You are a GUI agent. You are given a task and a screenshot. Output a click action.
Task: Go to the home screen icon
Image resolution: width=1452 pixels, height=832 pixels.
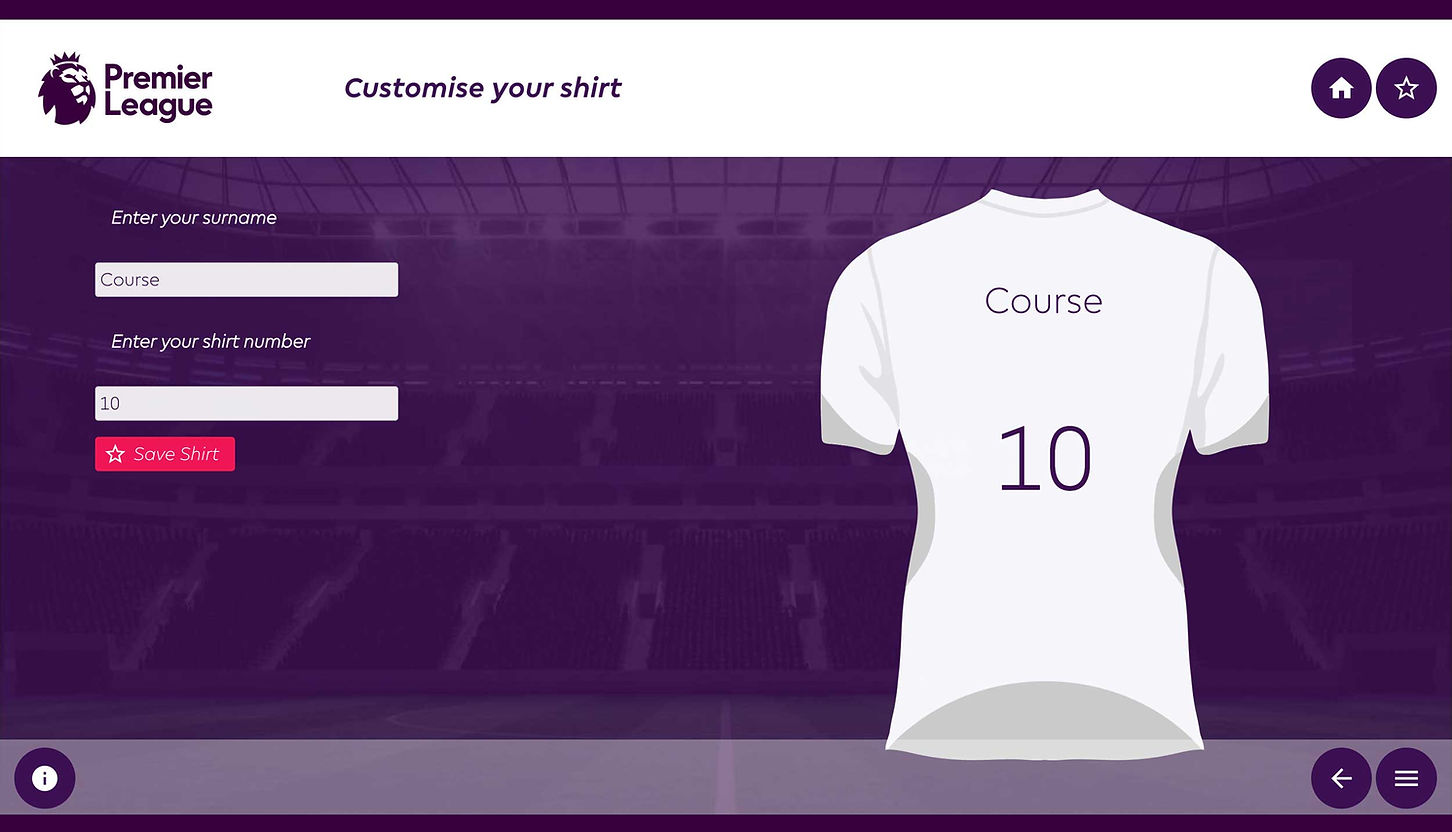point(1340,88)
